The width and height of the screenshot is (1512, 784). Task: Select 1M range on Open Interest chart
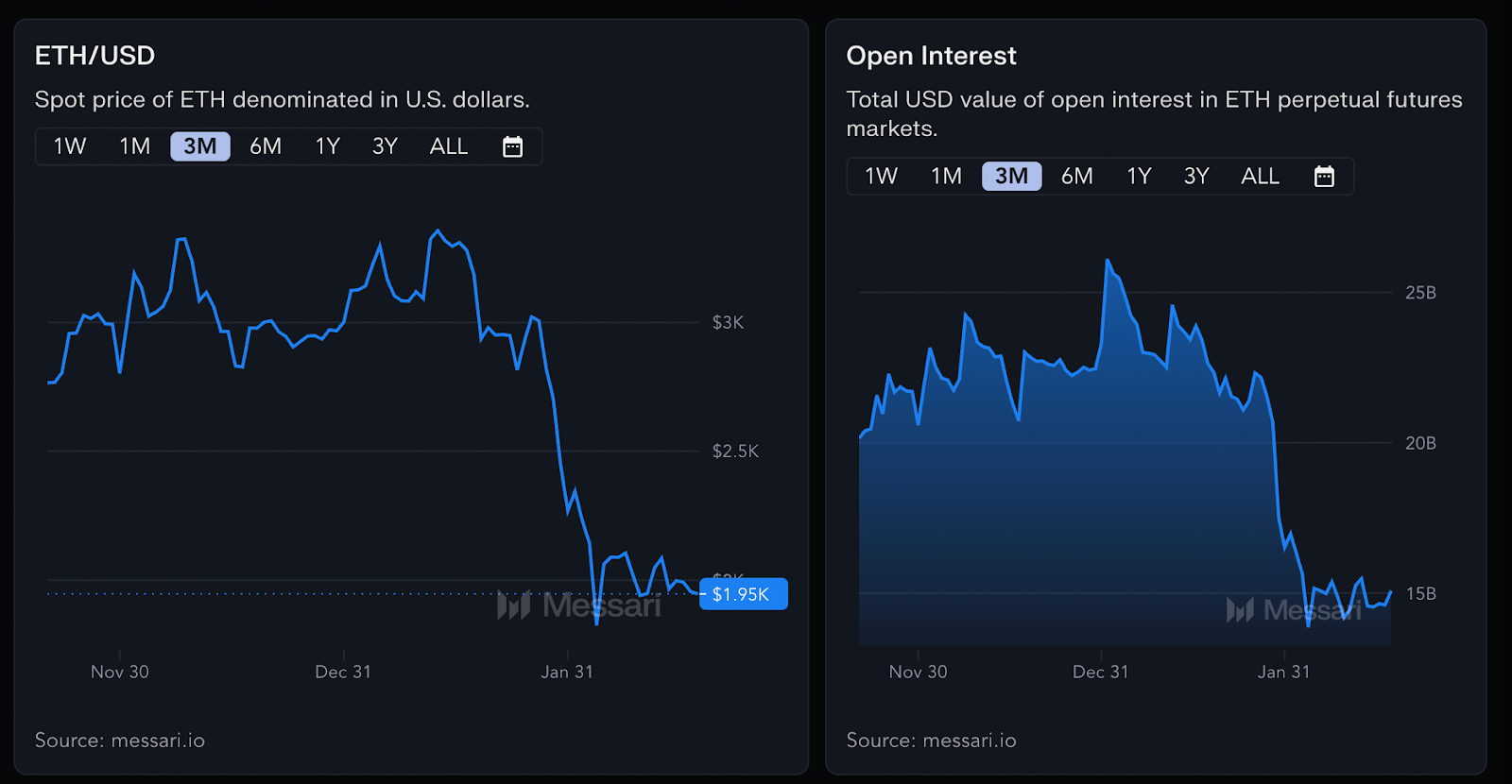coord(947,177)
